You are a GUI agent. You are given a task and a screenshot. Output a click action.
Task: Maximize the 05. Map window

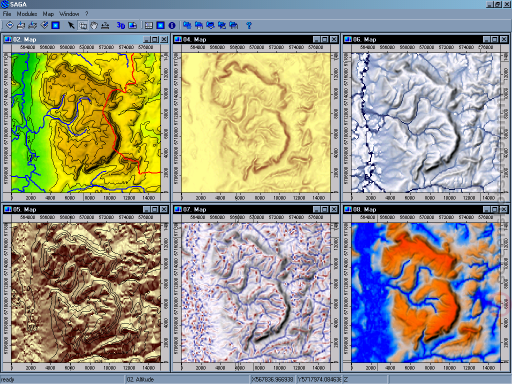[155, 209]
